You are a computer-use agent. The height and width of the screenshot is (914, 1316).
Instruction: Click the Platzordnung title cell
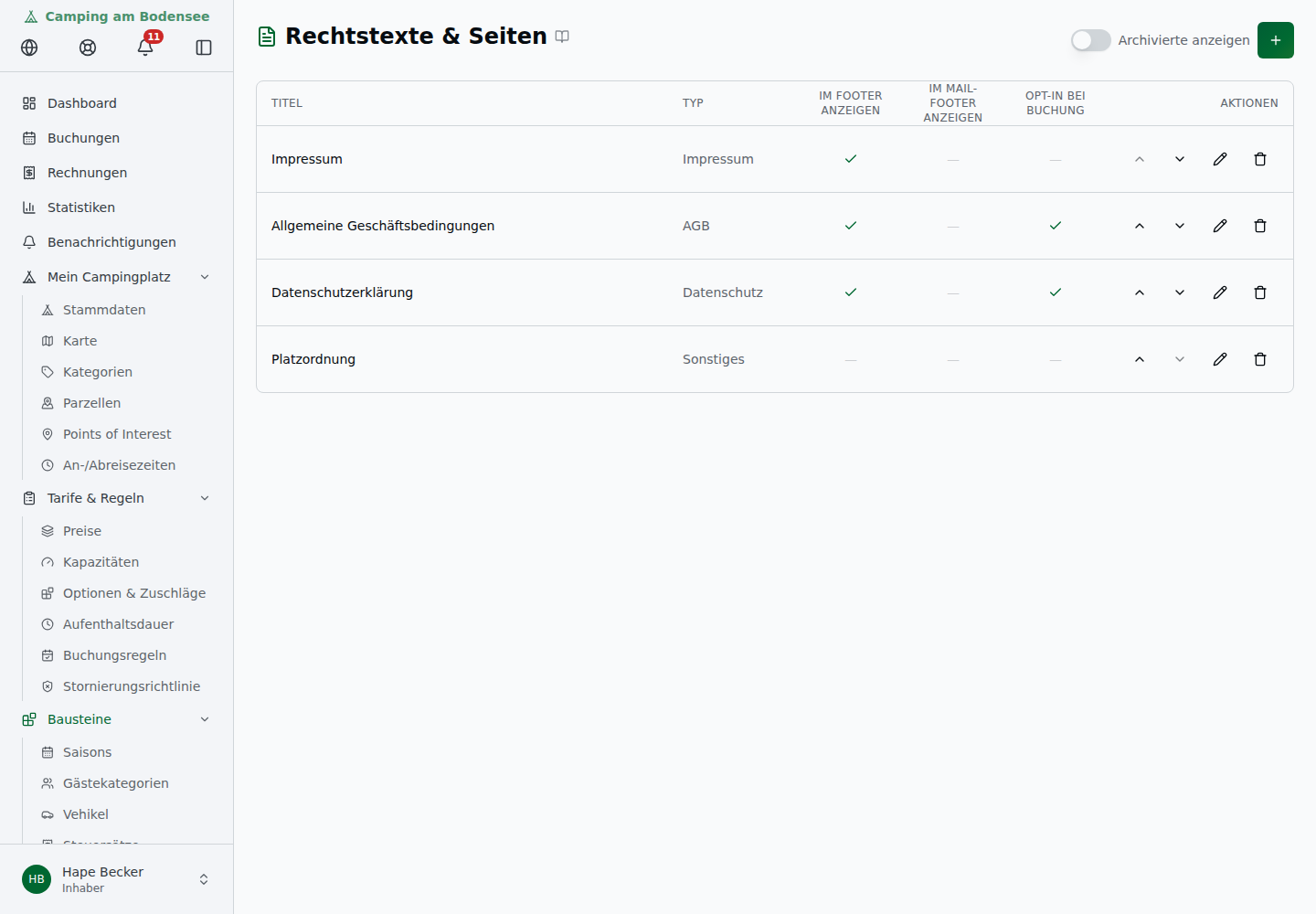(313, 359)
